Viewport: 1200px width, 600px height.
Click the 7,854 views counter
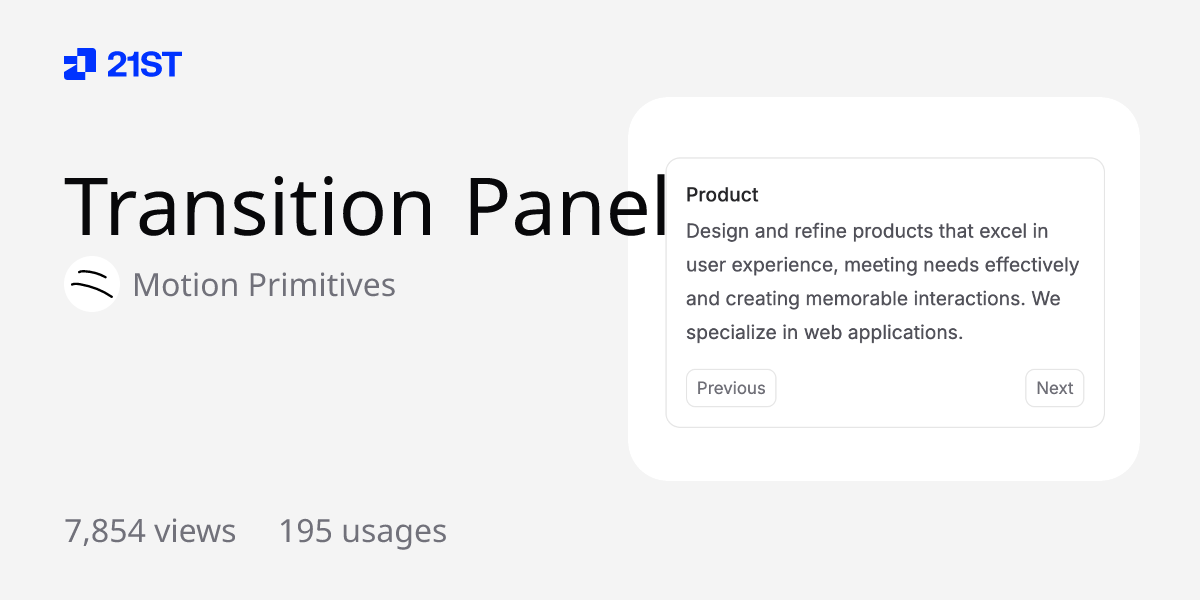coord(150,531)
